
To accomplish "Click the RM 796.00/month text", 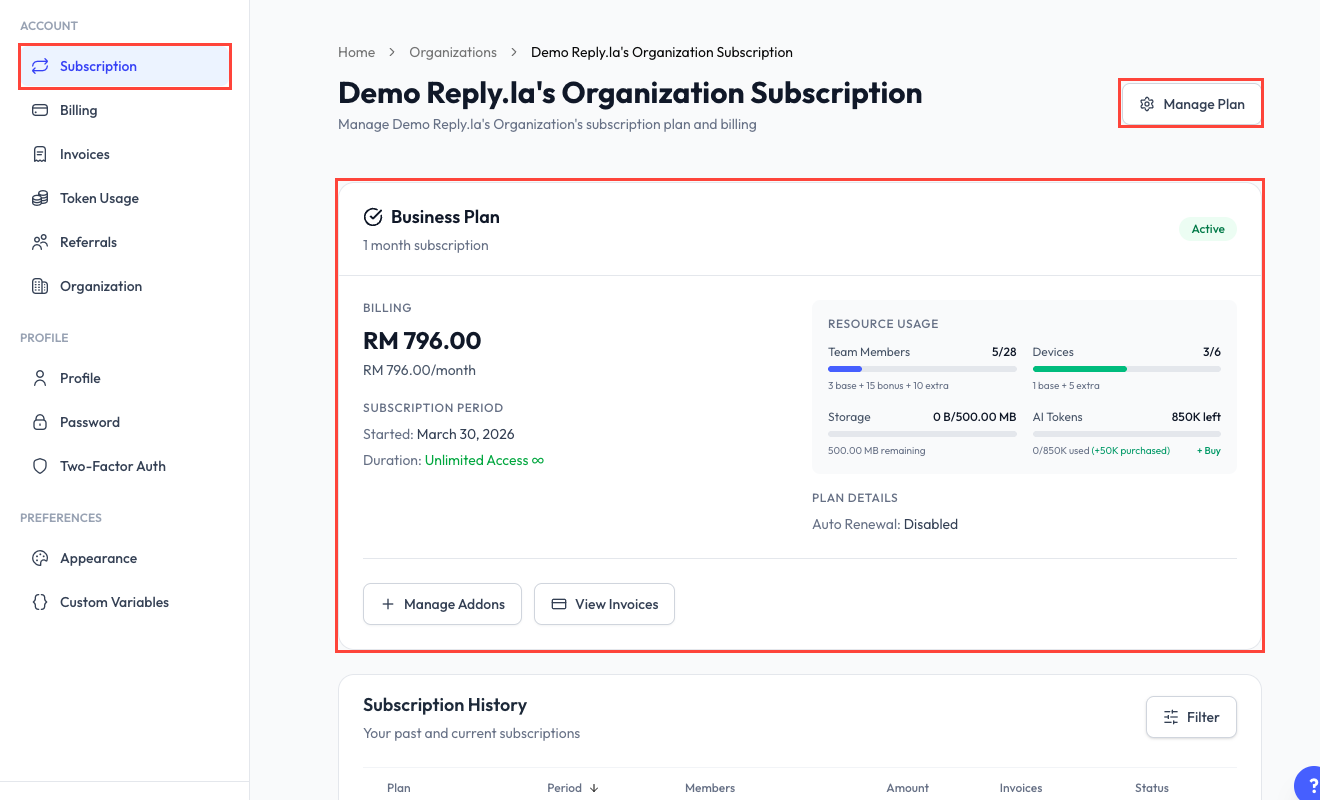I will tap(419, 370).
